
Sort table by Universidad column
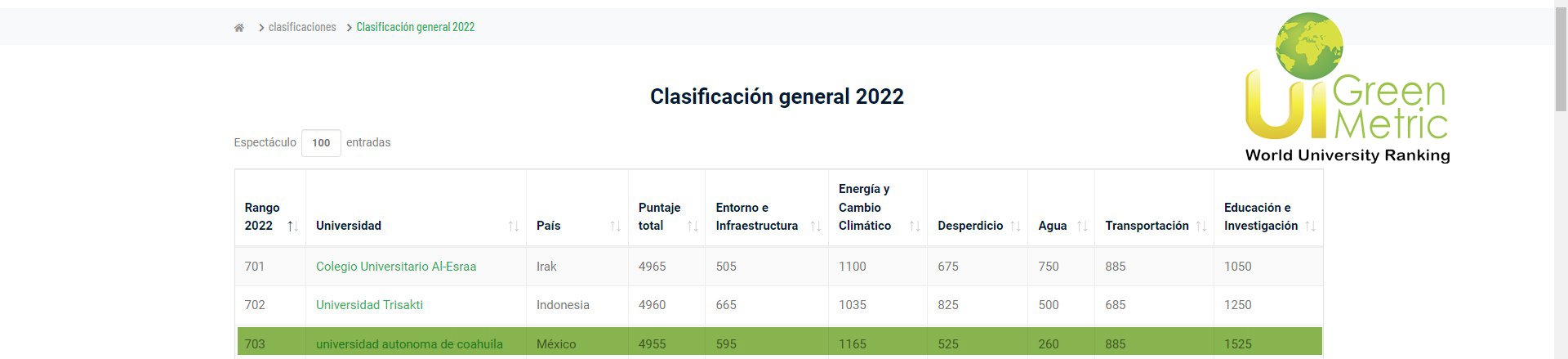click(513, 226)
